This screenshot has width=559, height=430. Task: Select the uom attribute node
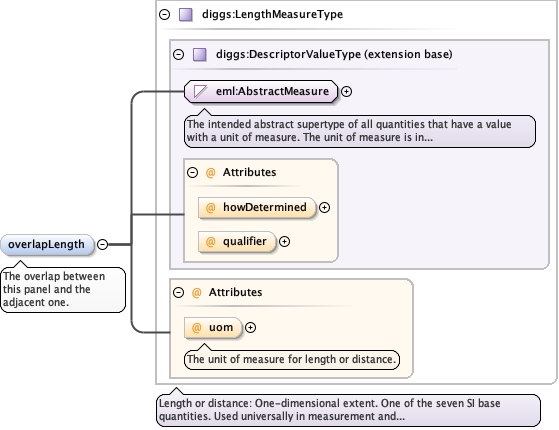[x=213, y=328]
